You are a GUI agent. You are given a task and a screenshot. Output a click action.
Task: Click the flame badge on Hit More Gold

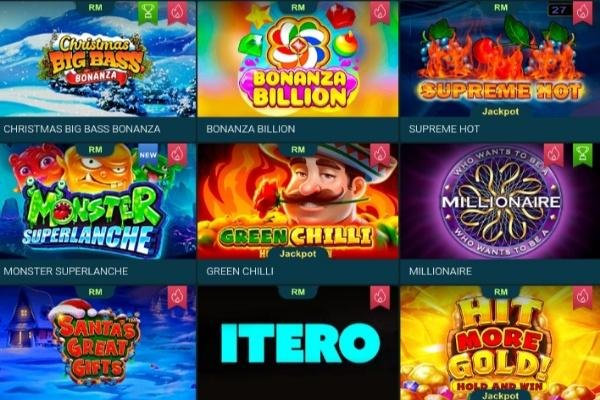point(582,297)
